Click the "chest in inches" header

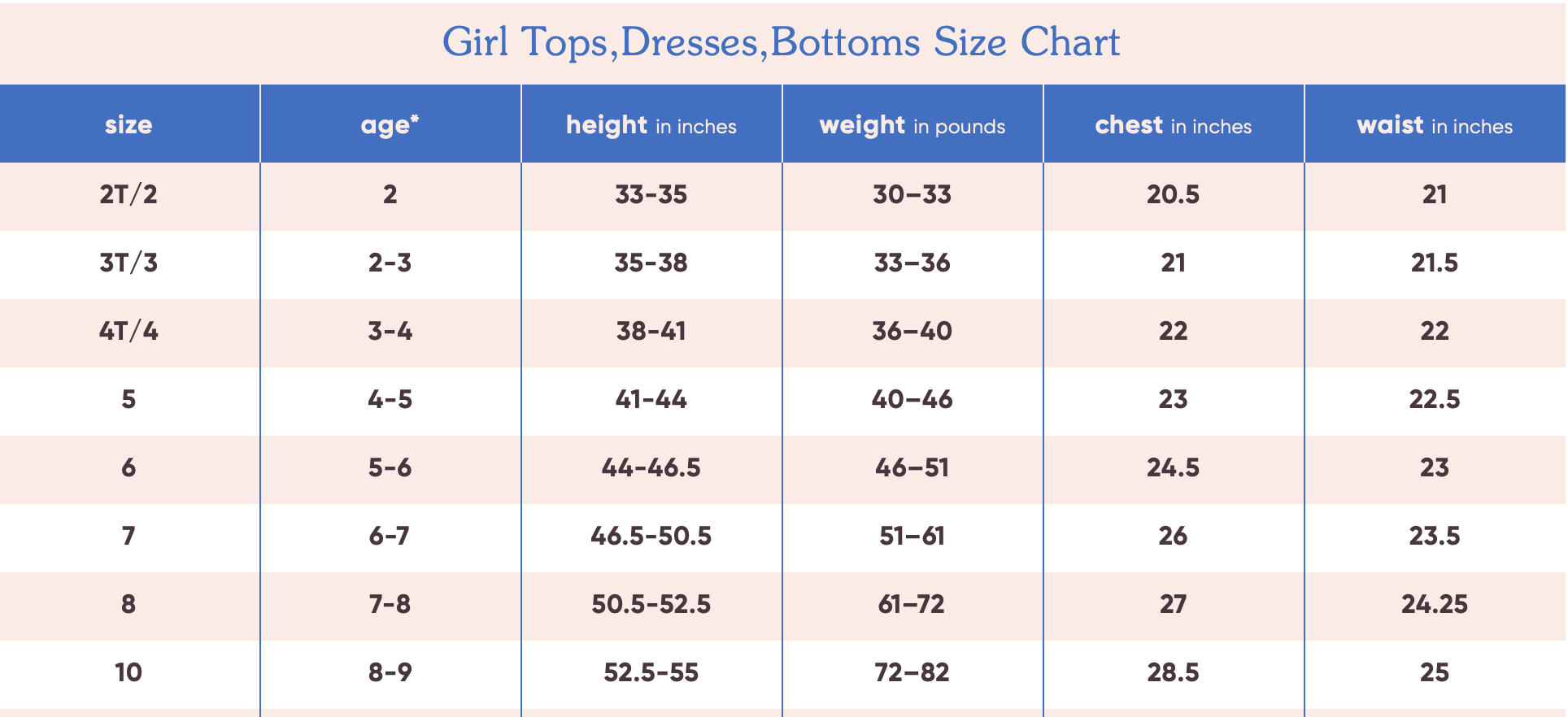[1173, 125]
